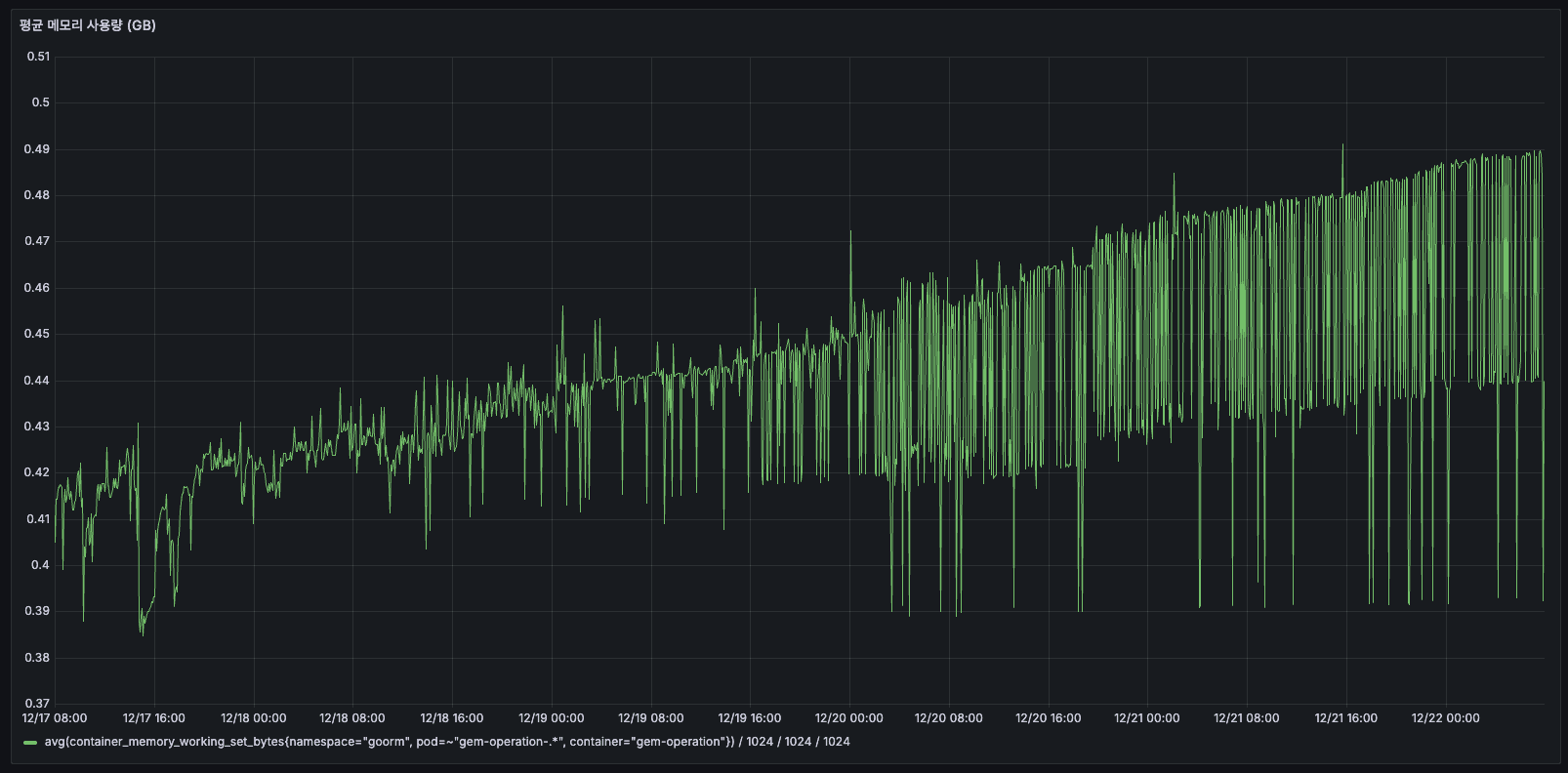
Task: Click the 12/19 00:00 time tick label
Action: pyautogui.click(x=552, y=718)
